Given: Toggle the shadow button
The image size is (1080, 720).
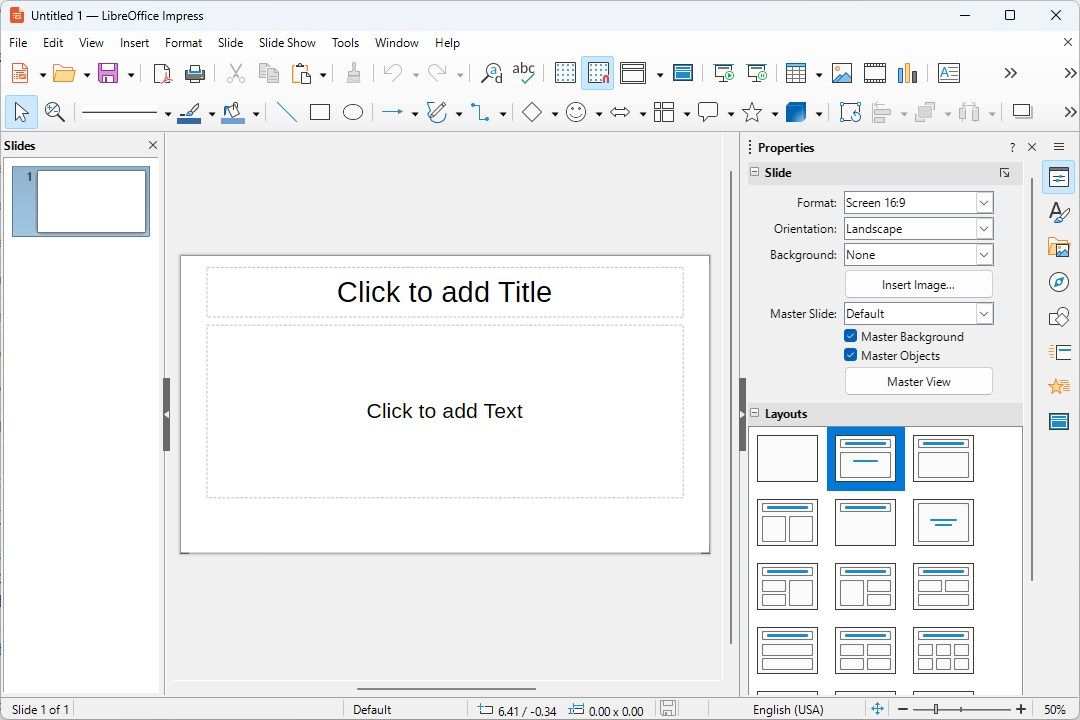Looking at the screenshot, I should click(x=1022, y=112).
